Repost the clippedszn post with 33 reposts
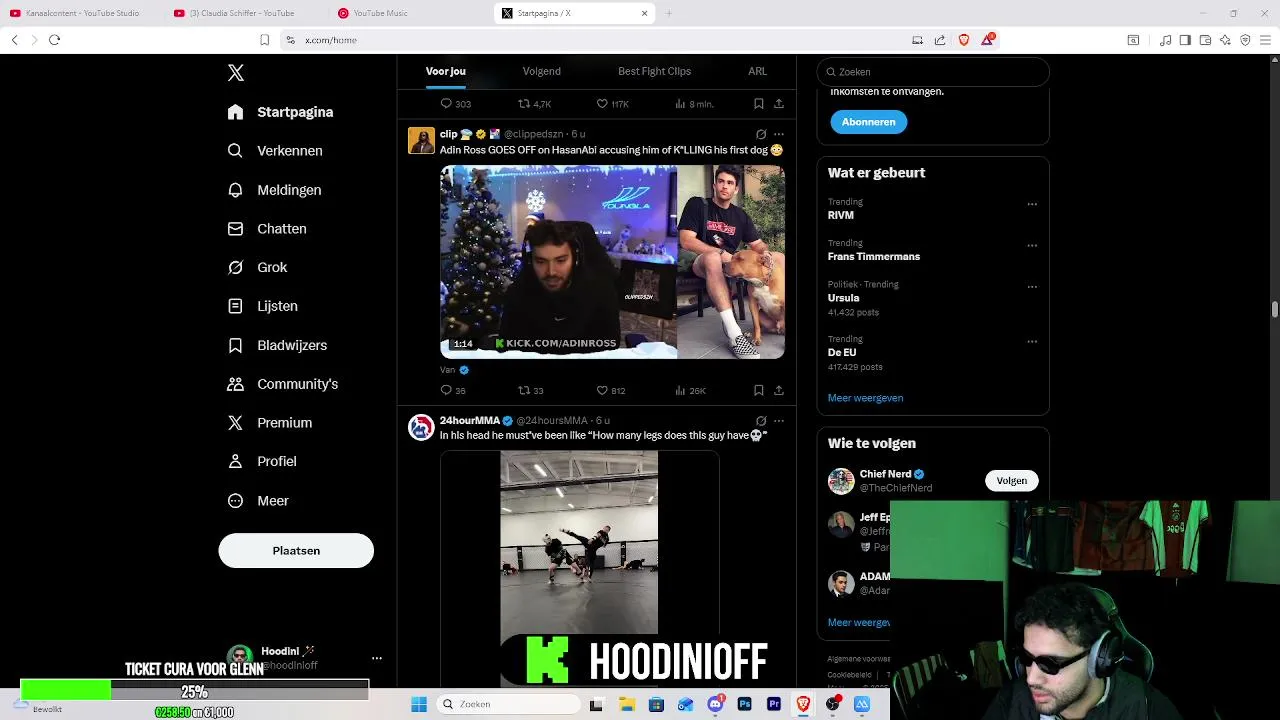This screenshot has width=1280, height=720. point(530,391)
